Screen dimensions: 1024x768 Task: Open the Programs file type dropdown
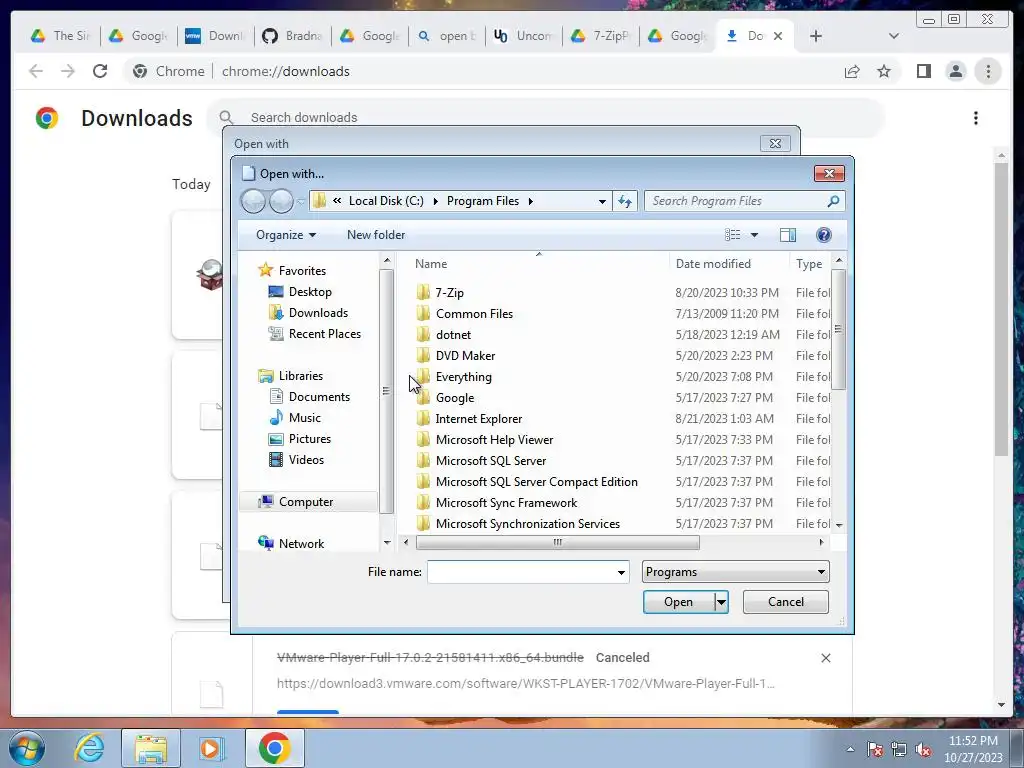pyautogui.click(x=735, y=572)
